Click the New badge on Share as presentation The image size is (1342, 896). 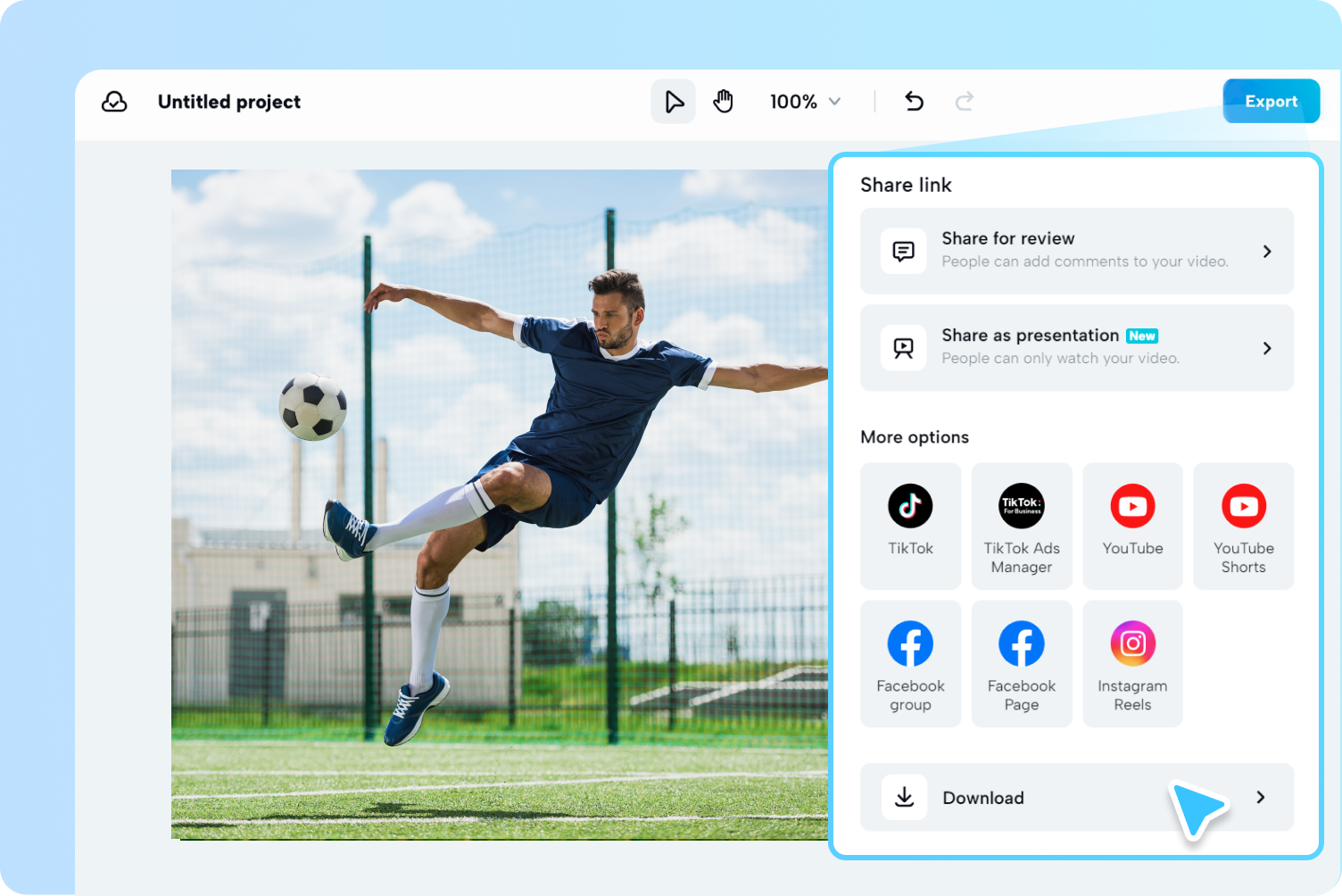1141,336
